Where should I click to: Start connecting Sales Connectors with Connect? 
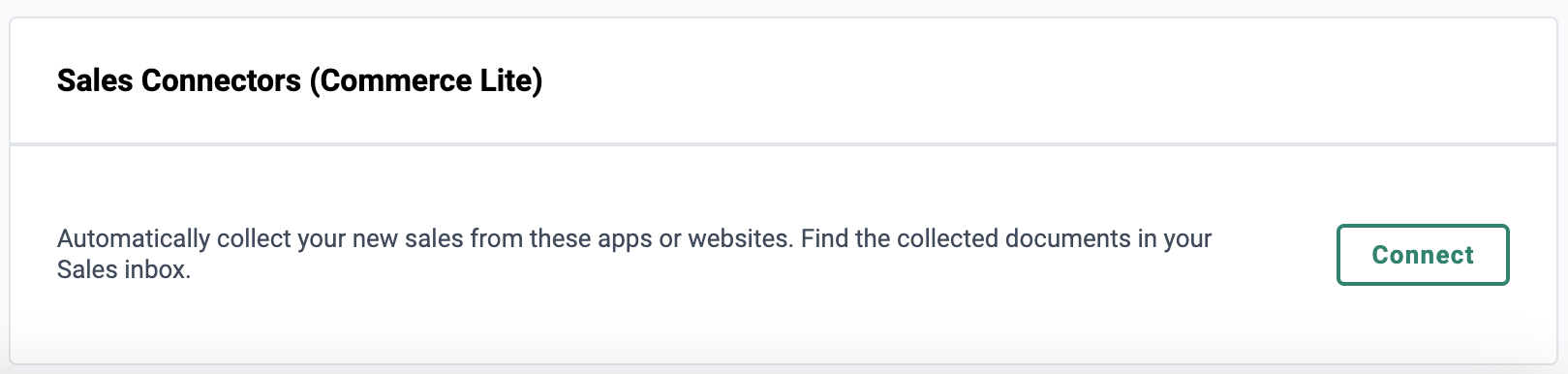pyautogui.click(x=1423, y=255)
